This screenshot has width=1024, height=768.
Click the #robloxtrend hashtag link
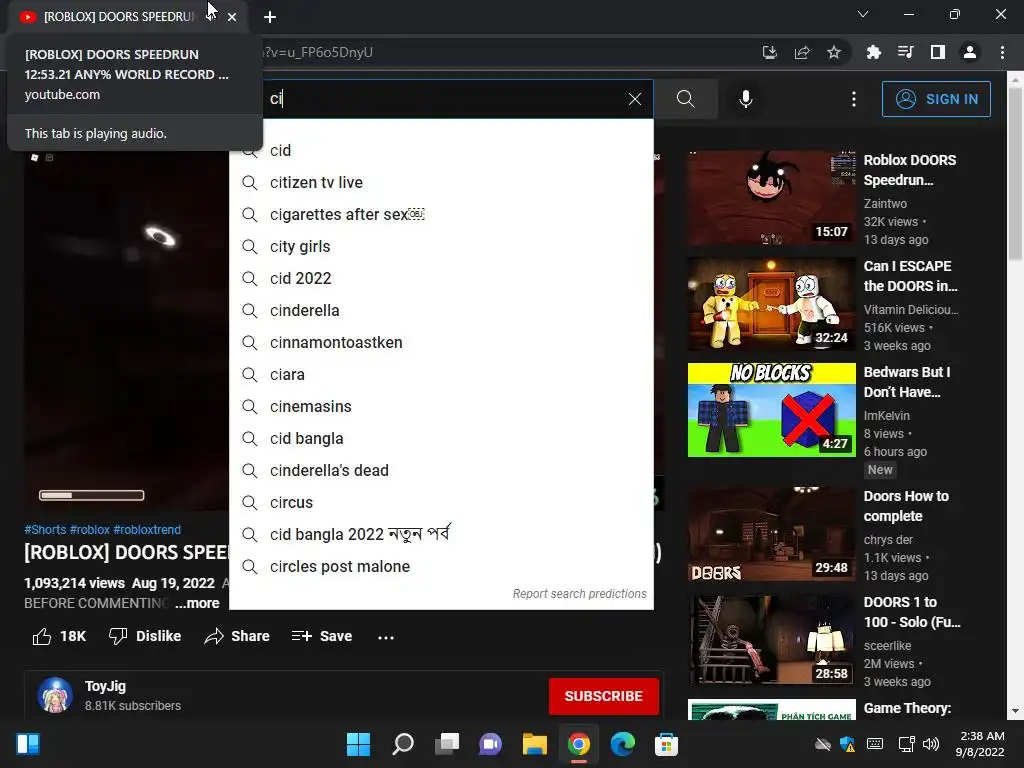[x=147, y=530]
